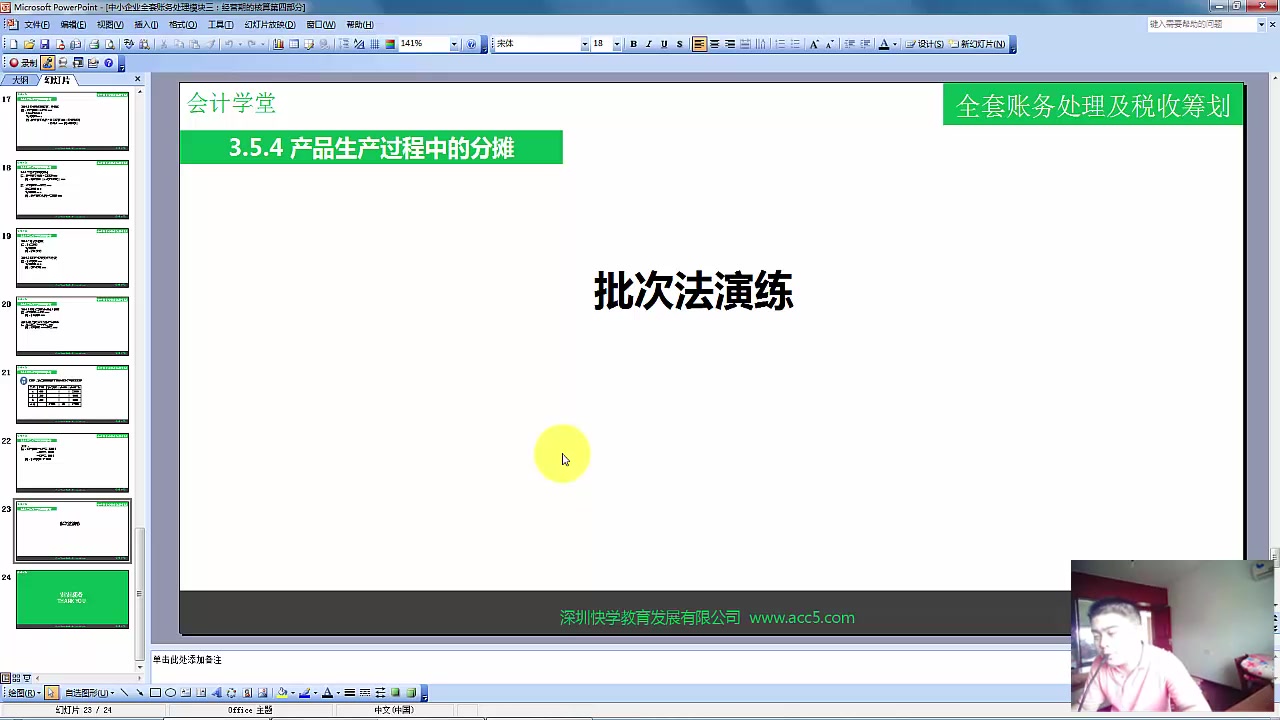Click the Format Painter icon
The image size is (1280, 720).
click(211, 43)
